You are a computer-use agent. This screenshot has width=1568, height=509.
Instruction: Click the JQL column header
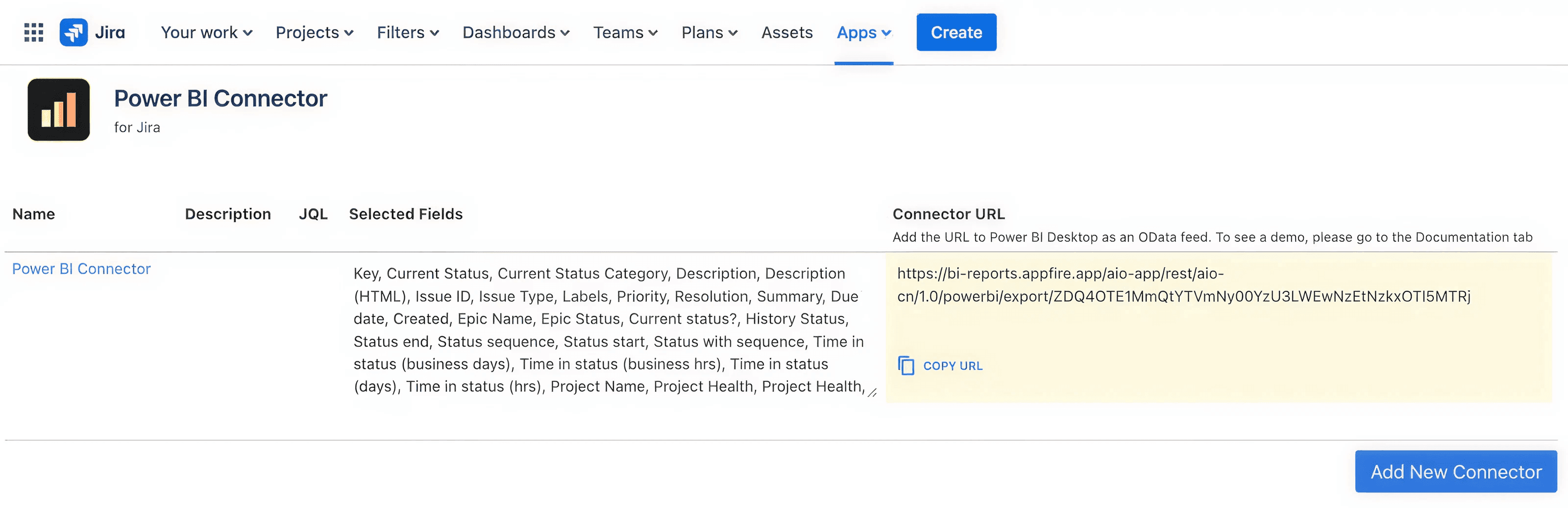coord(314,214)
